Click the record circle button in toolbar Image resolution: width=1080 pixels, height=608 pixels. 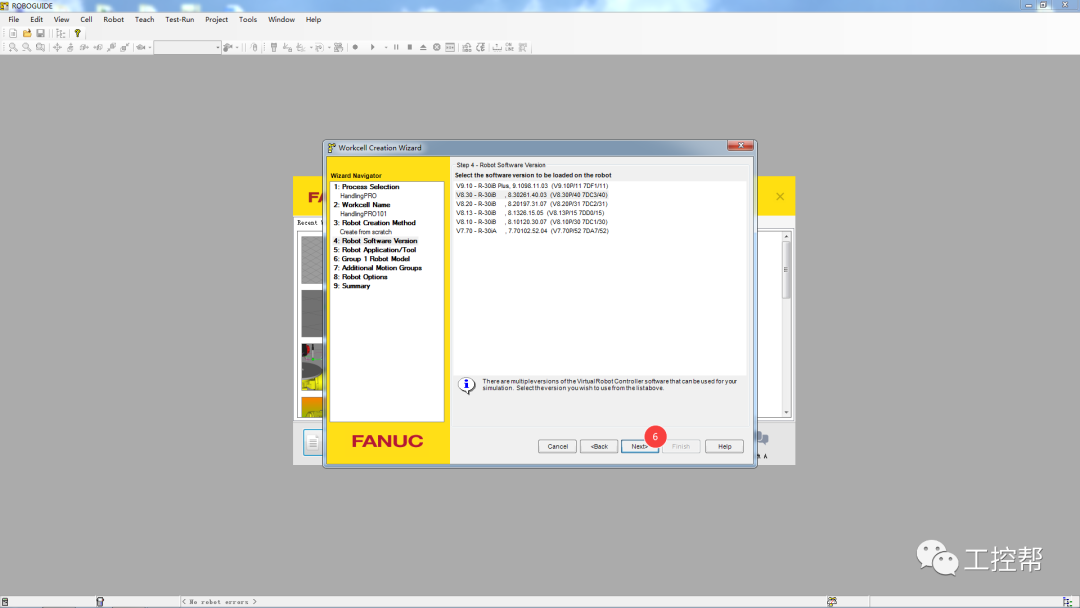tap(355, 48)
